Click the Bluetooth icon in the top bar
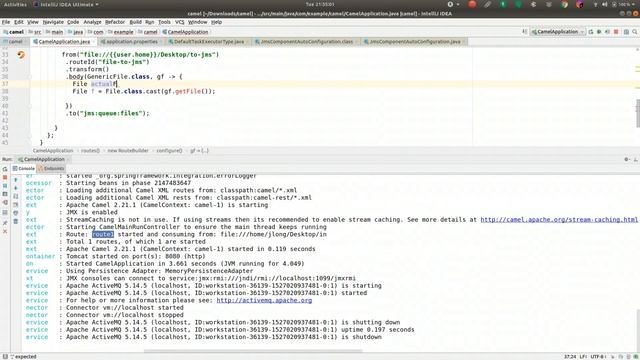Image resolution: width=640 pixels, height=360 pixels. (x=533, y=4)
